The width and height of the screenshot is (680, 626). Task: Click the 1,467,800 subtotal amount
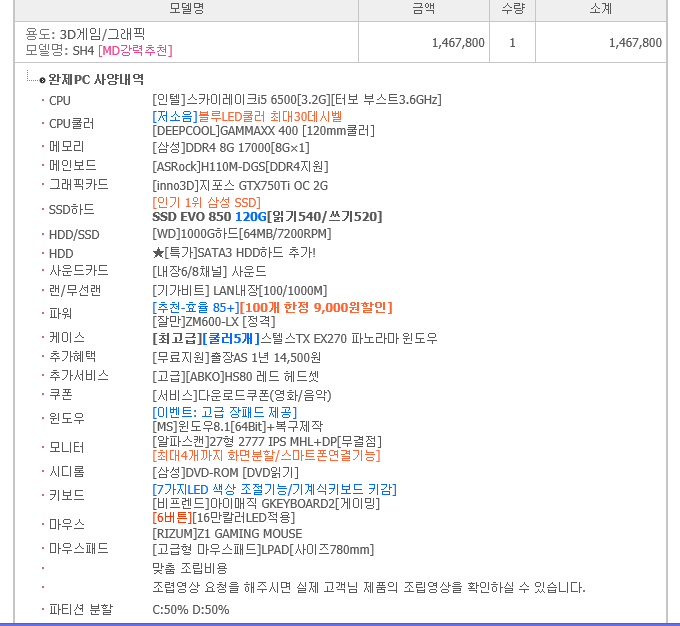tap(635, 43)
